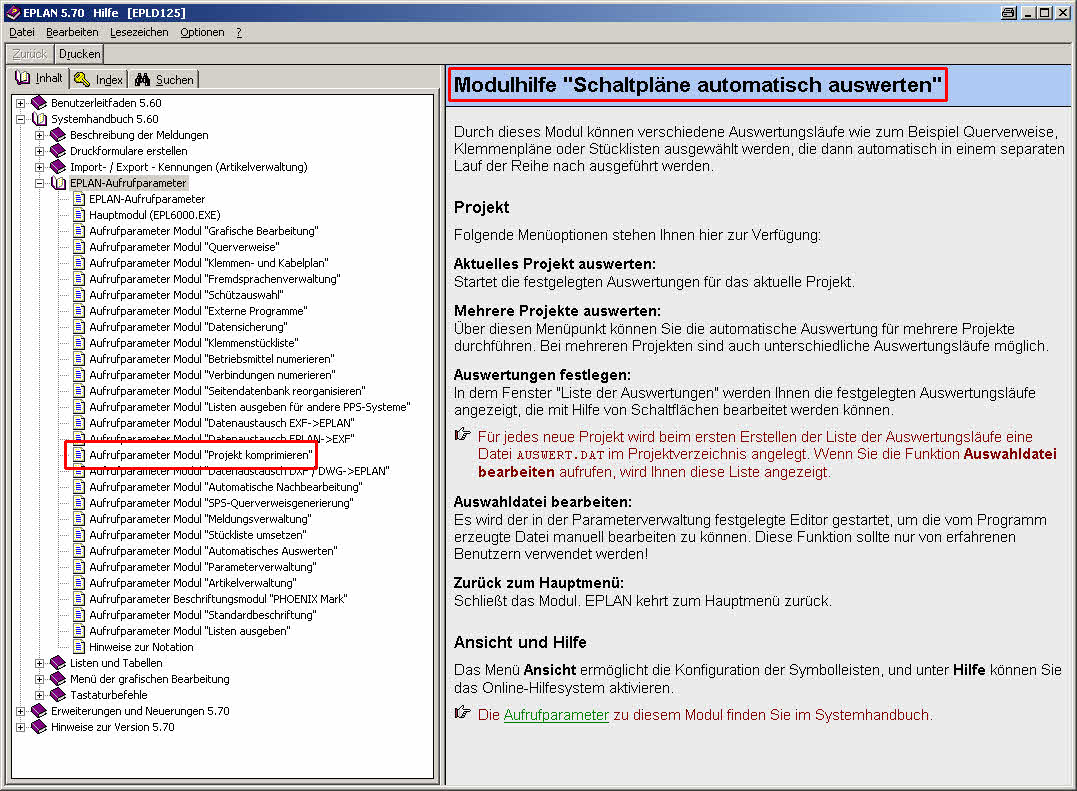
Task: Follow the Aufrufparameter hyperlink
Action: 556,715
